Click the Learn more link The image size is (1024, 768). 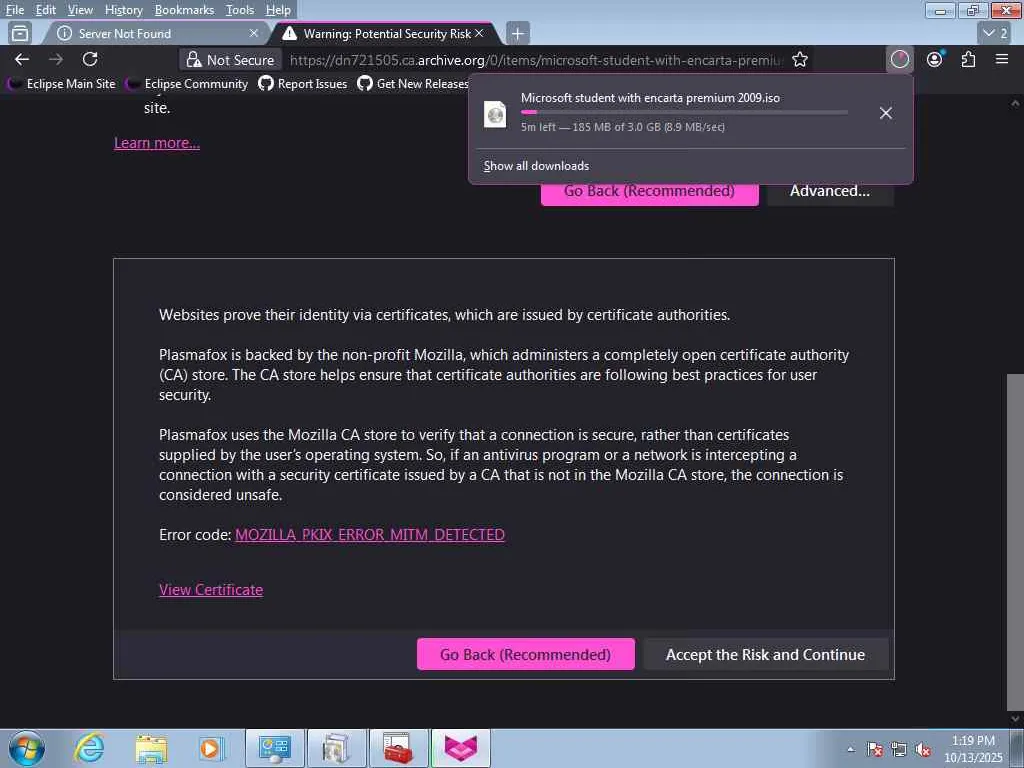[x=157, y=143]
